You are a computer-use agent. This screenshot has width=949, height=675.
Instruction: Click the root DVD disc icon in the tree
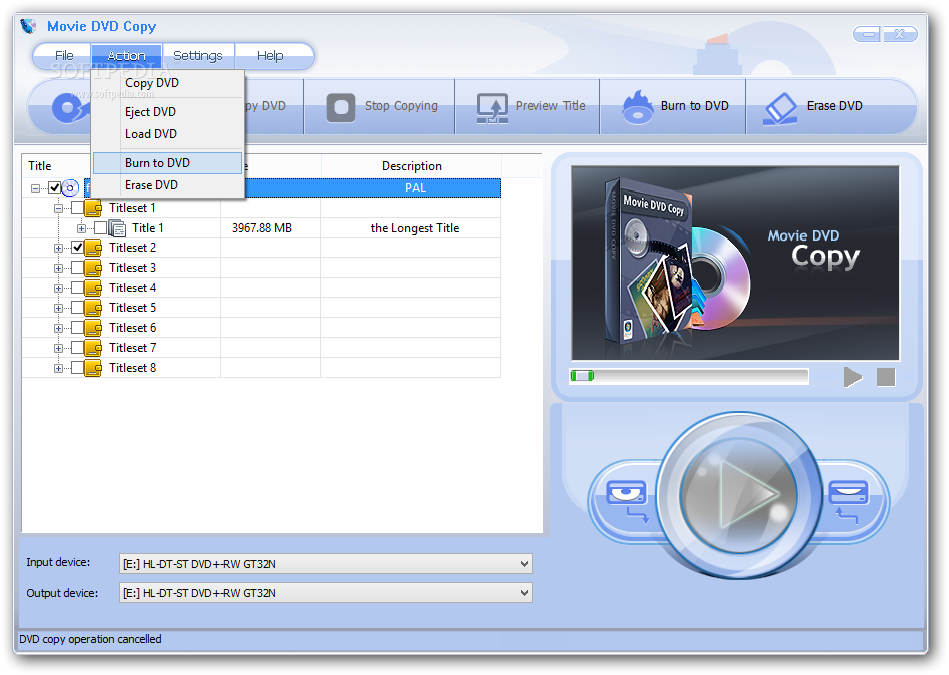[x=70, y=188]
